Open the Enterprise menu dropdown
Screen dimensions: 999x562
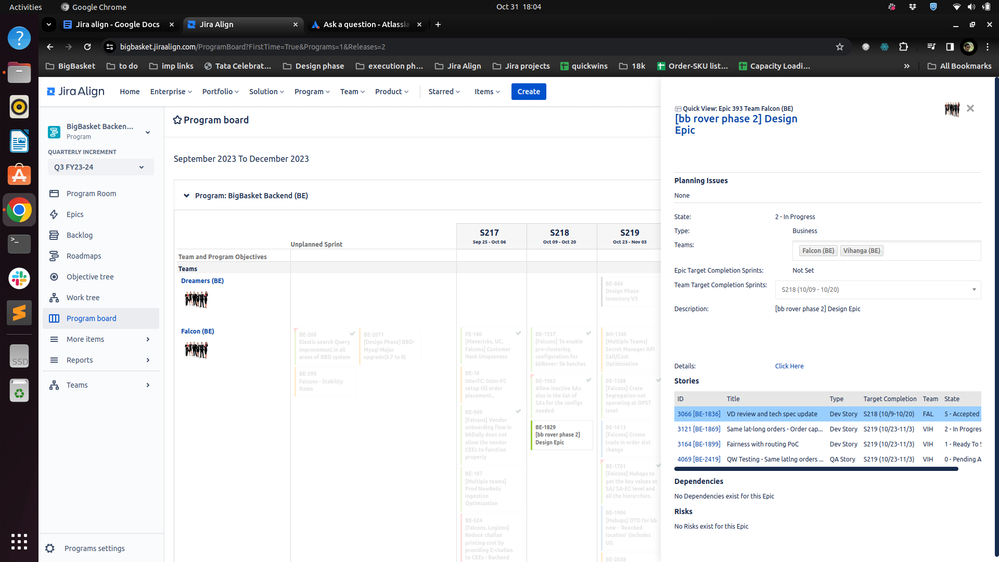[171, 92]
